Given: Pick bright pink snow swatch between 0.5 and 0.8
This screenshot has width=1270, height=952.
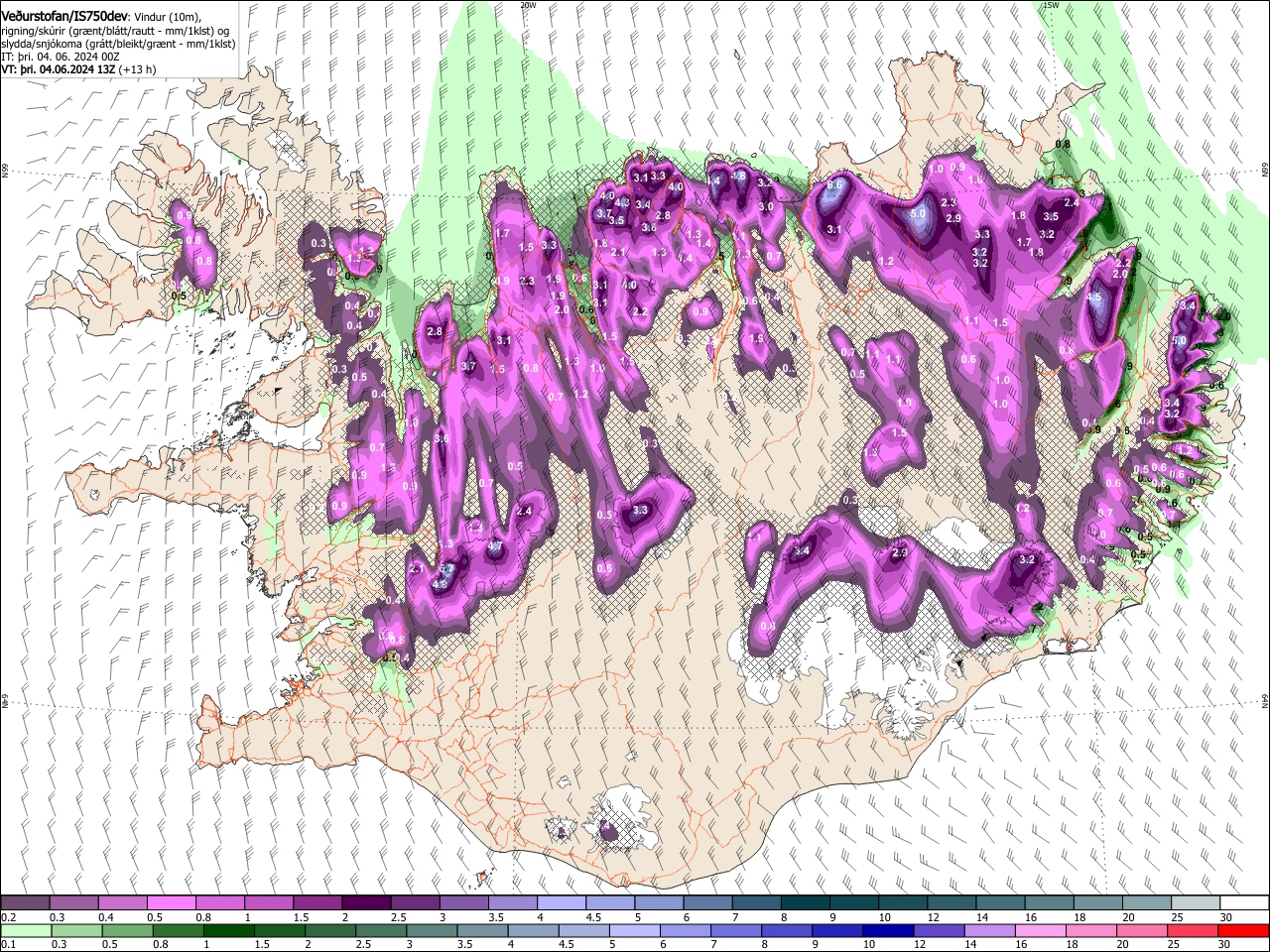Looking at the screenshot, I should [x=171, y=903].
